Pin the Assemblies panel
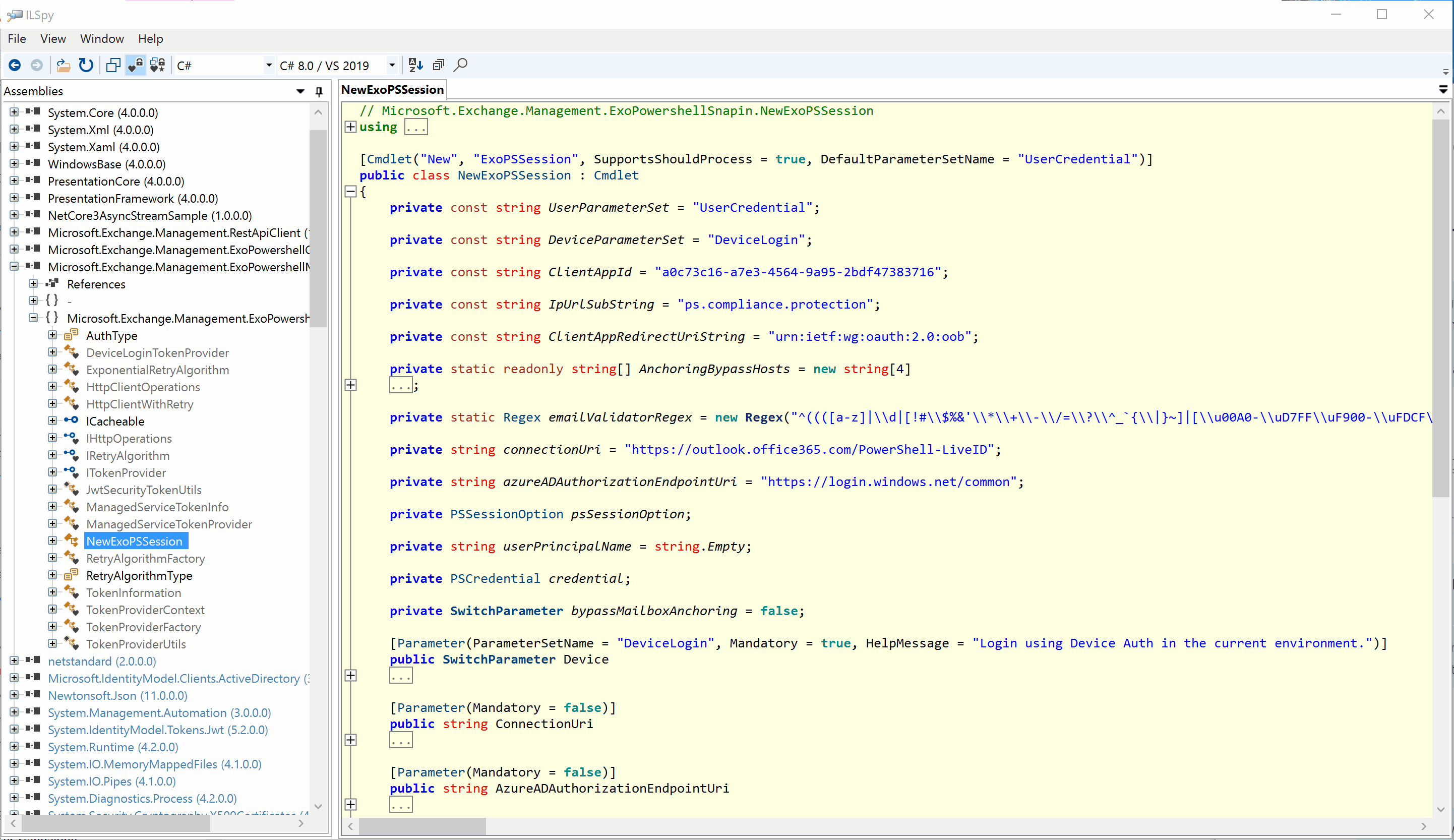Image resolution: width=1454 pixels, height=840 pixels. 318,91
